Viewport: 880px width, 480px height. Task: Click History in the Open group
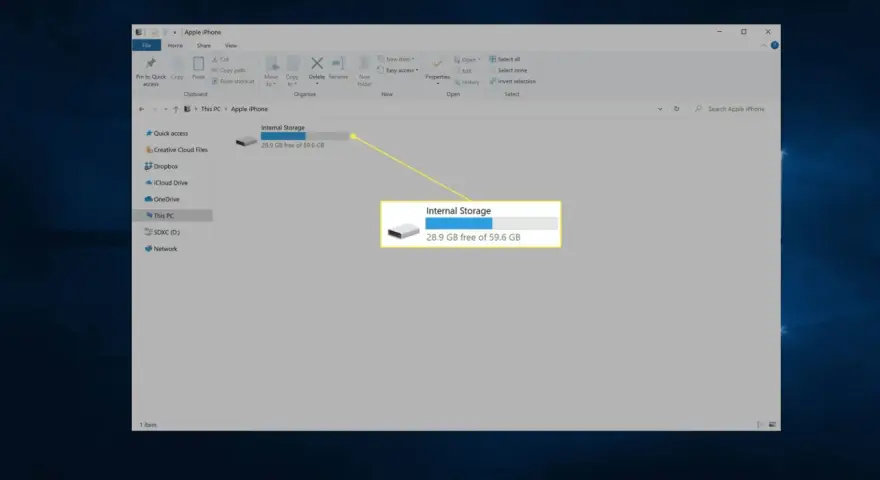point(468,82)
